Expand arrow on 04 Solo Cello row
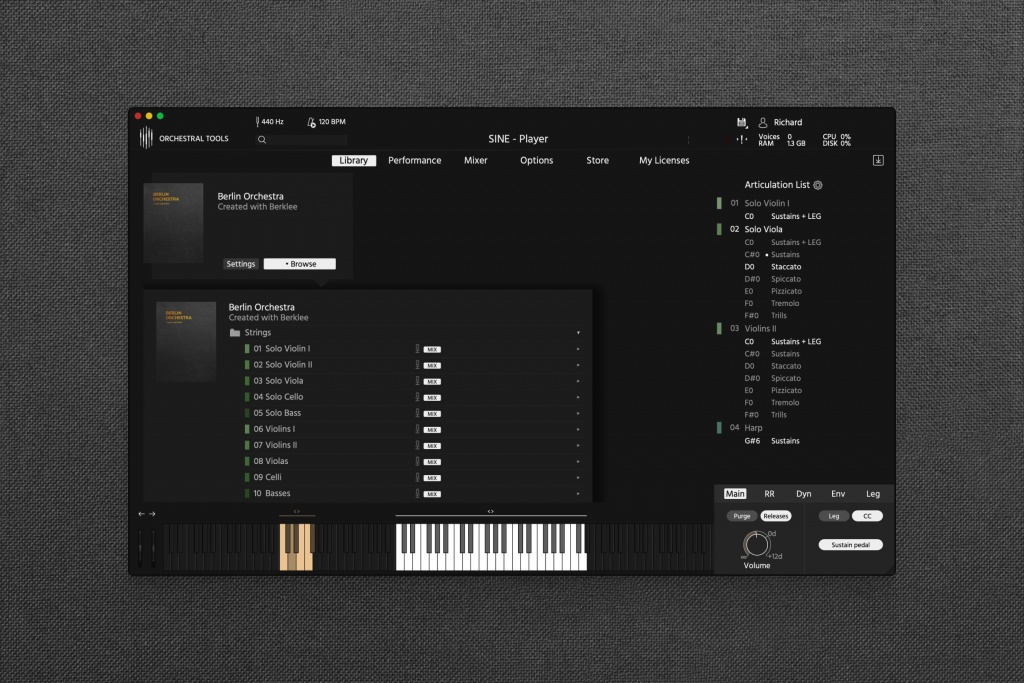 [x=578, y=397]
